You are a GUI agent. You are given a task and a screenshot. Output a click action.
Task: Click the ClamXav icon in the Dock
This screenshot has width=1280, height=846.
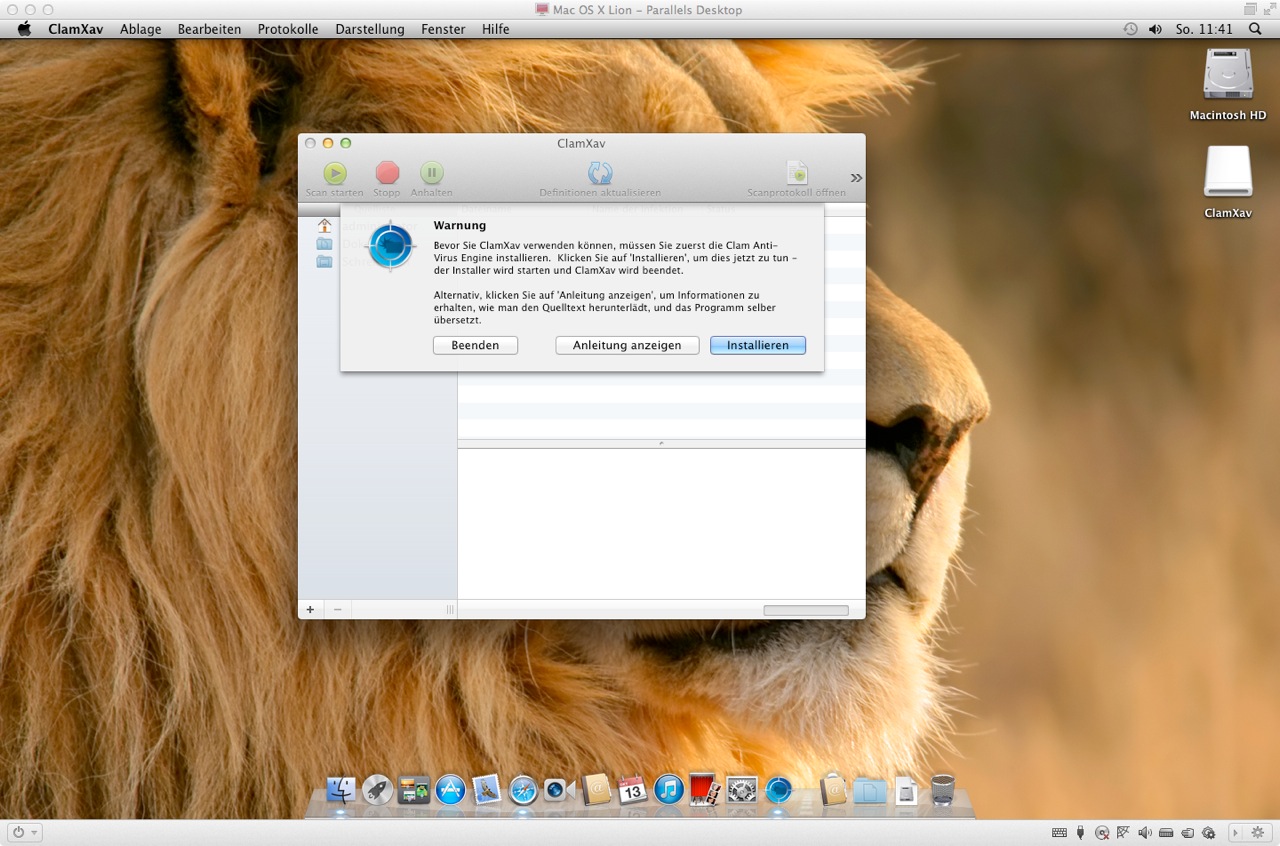[x=778, y=790]
